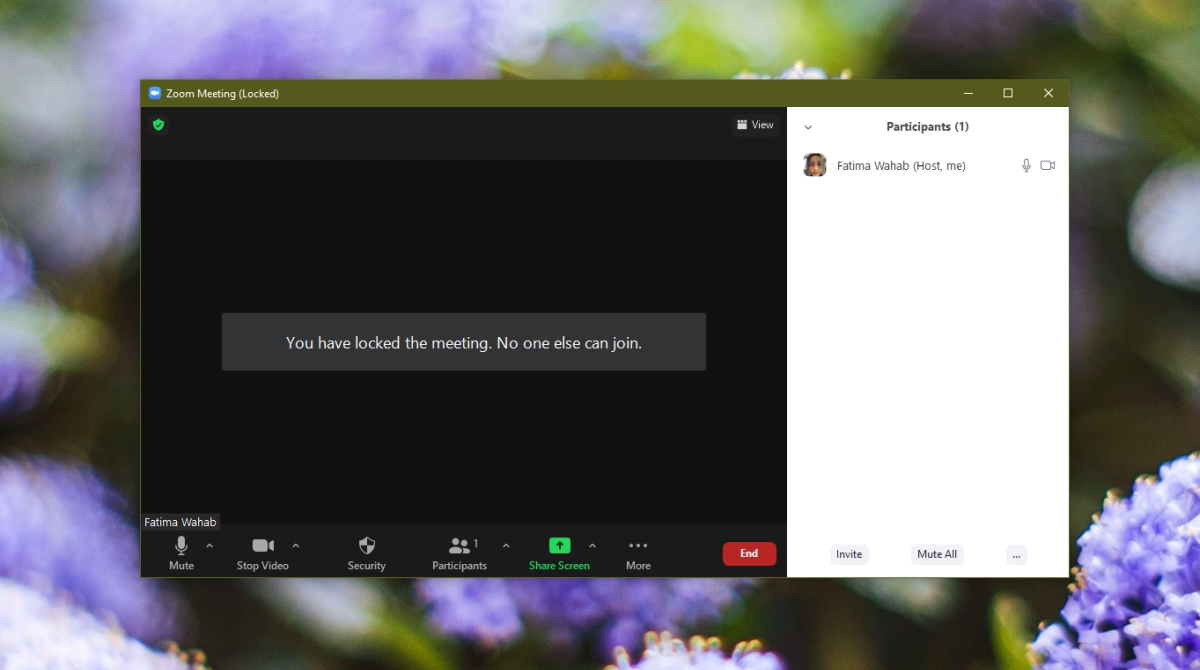
Task: Click the locked meeting notification message
Action: tap(464, 342)
